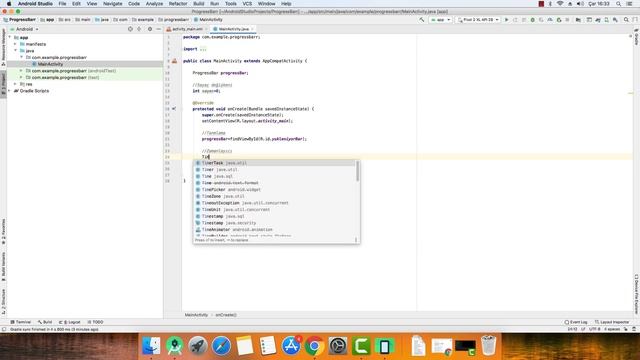Open the Build Variants side tab
Image resolution: width=640 pixels, height=360 pixels.
tap(3, 266)
